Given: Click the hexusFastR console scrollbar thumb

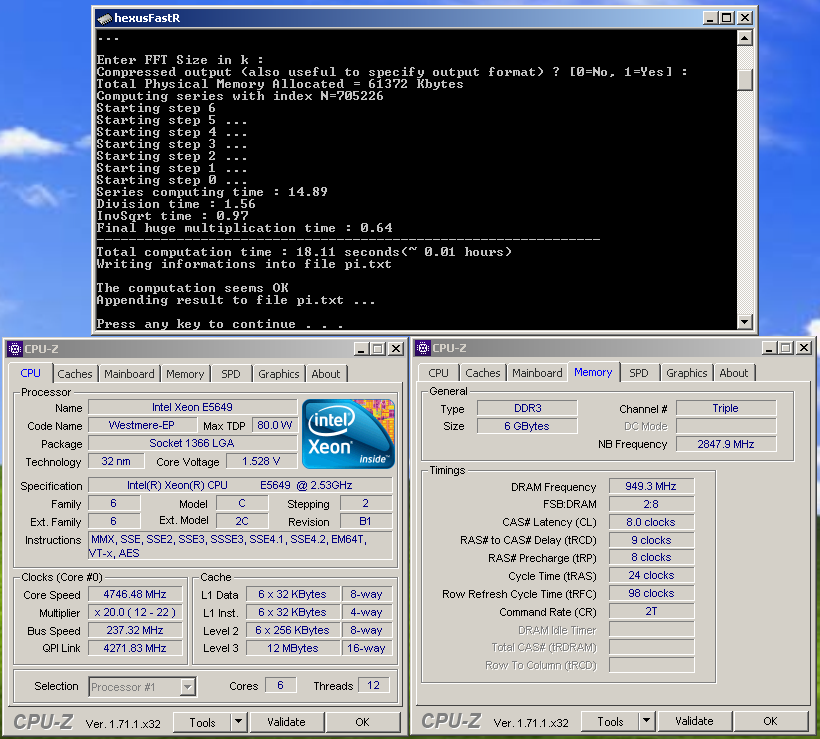Looking at the screenshot, I should [x=745, y=81].
